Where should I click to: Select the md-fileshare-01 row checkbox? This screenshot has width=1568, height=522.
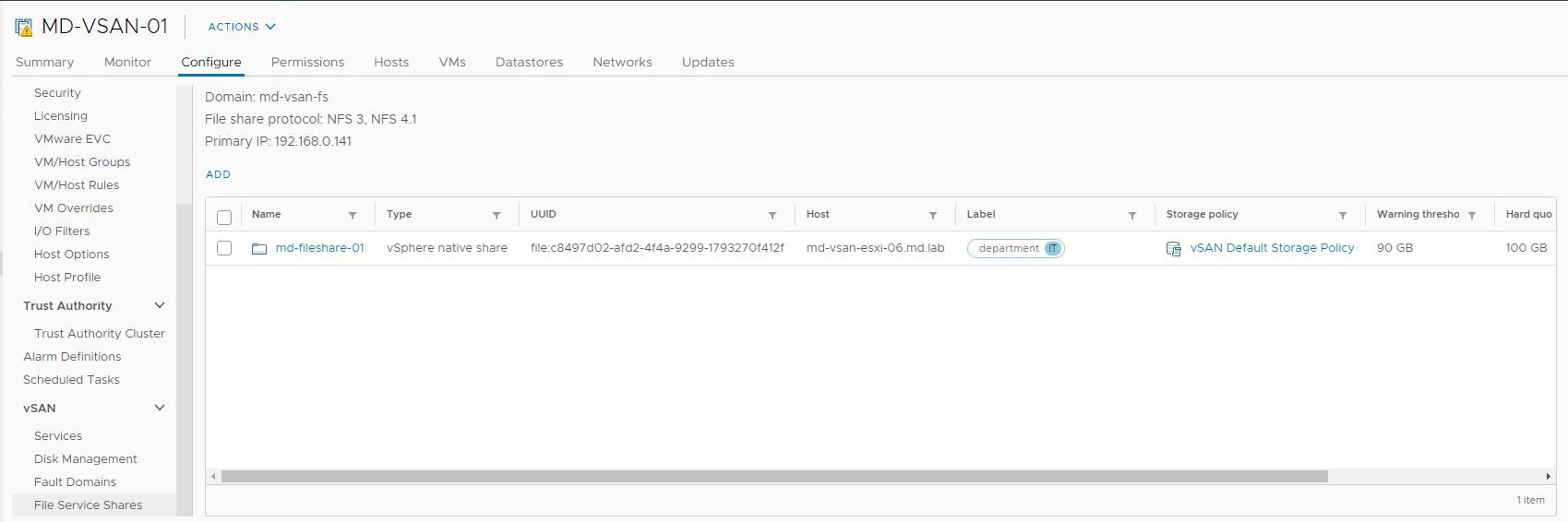click(224, 248)
